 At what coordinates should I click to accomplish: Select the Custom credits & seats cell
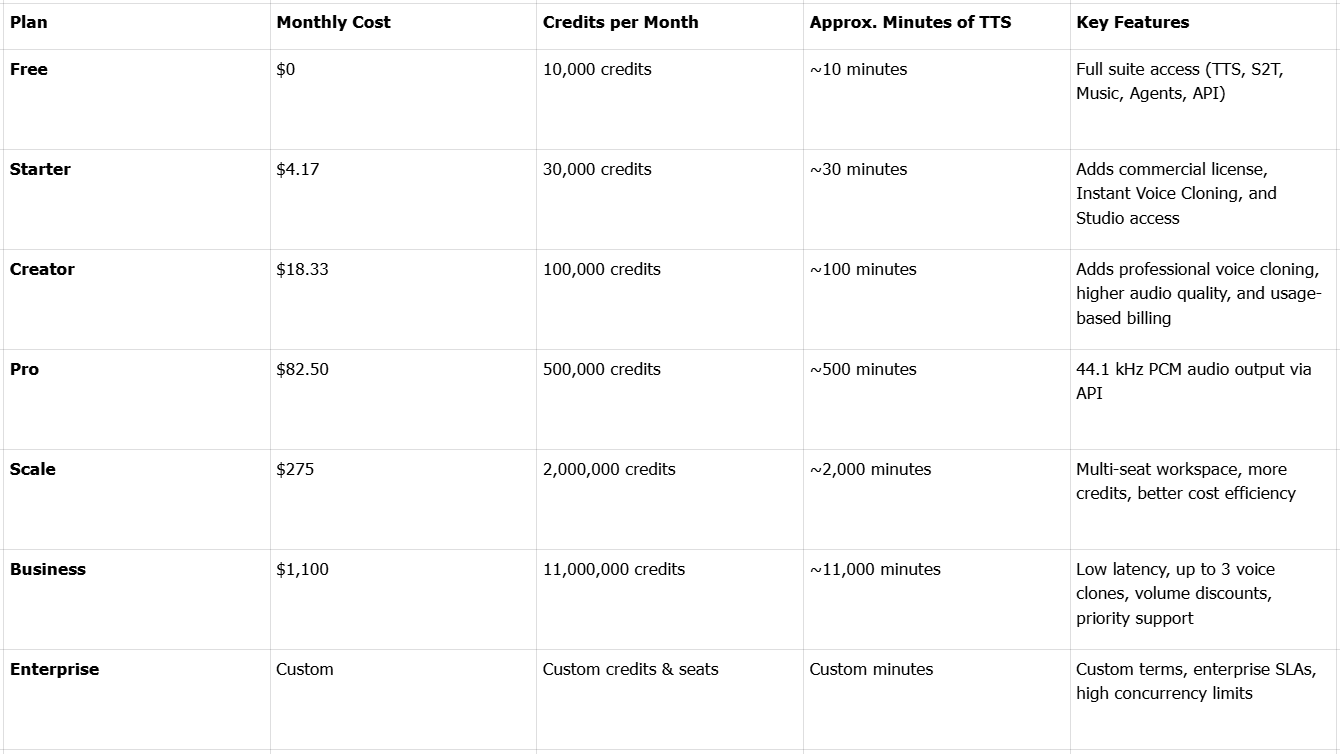click(x=630, y=669)
